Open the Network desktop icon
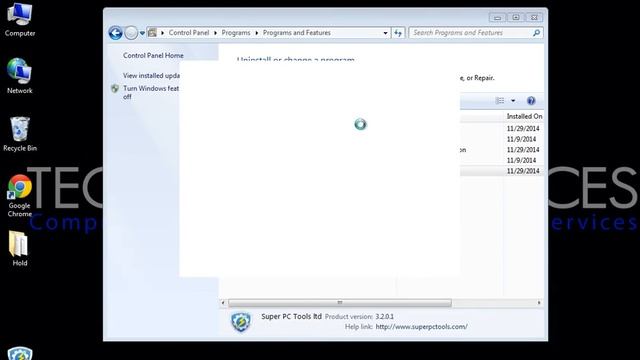This screenshot has width=640, height=360. [x=20, y=76]
